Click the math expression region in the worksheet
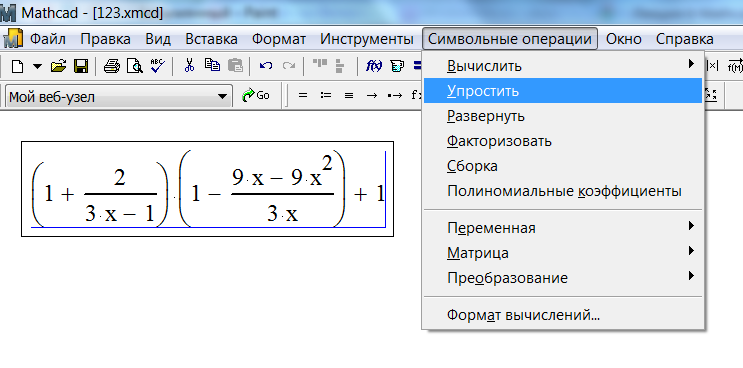 tap(208, 188)
